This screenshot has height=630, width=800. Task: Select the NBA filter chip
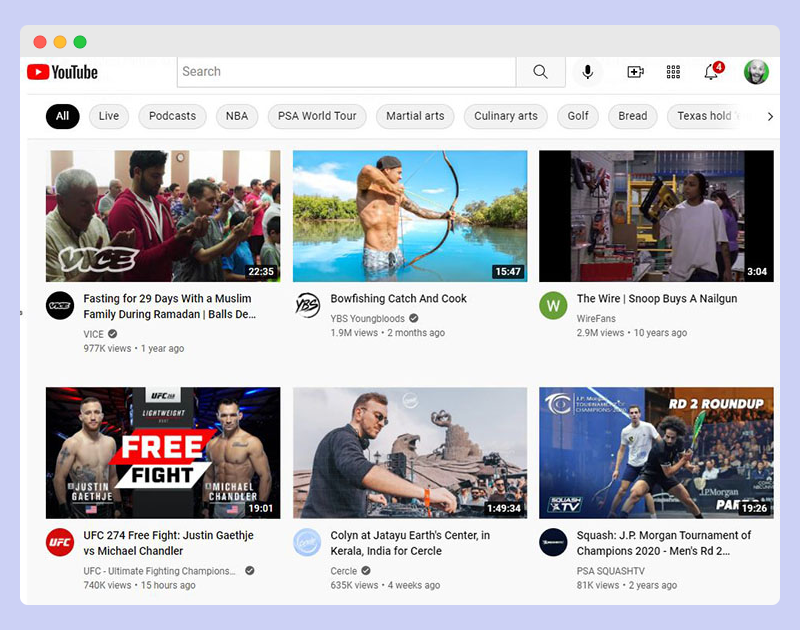237,116
